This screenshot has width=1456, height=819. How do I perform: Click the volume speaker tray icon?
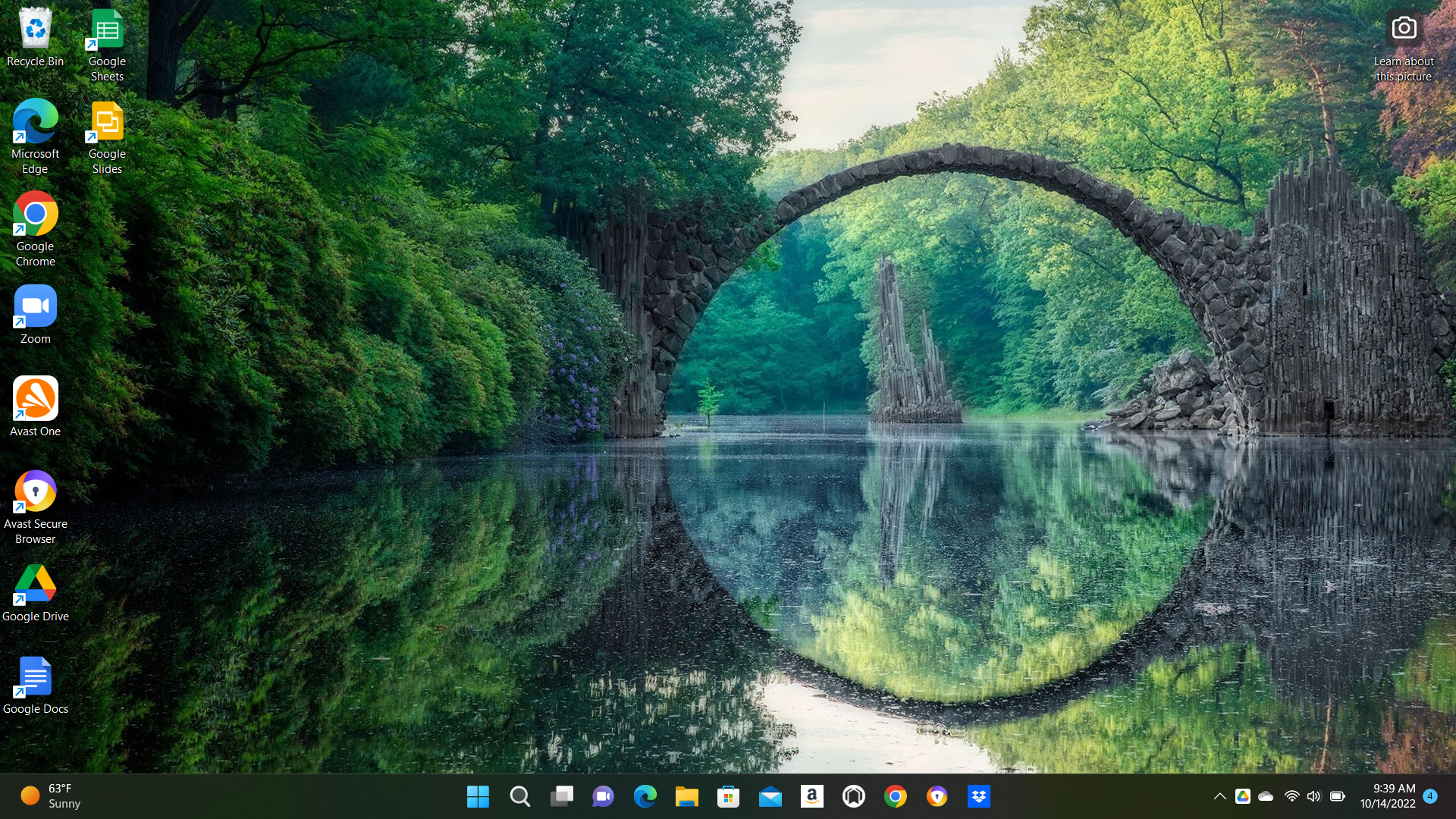tap(1314, 796)
